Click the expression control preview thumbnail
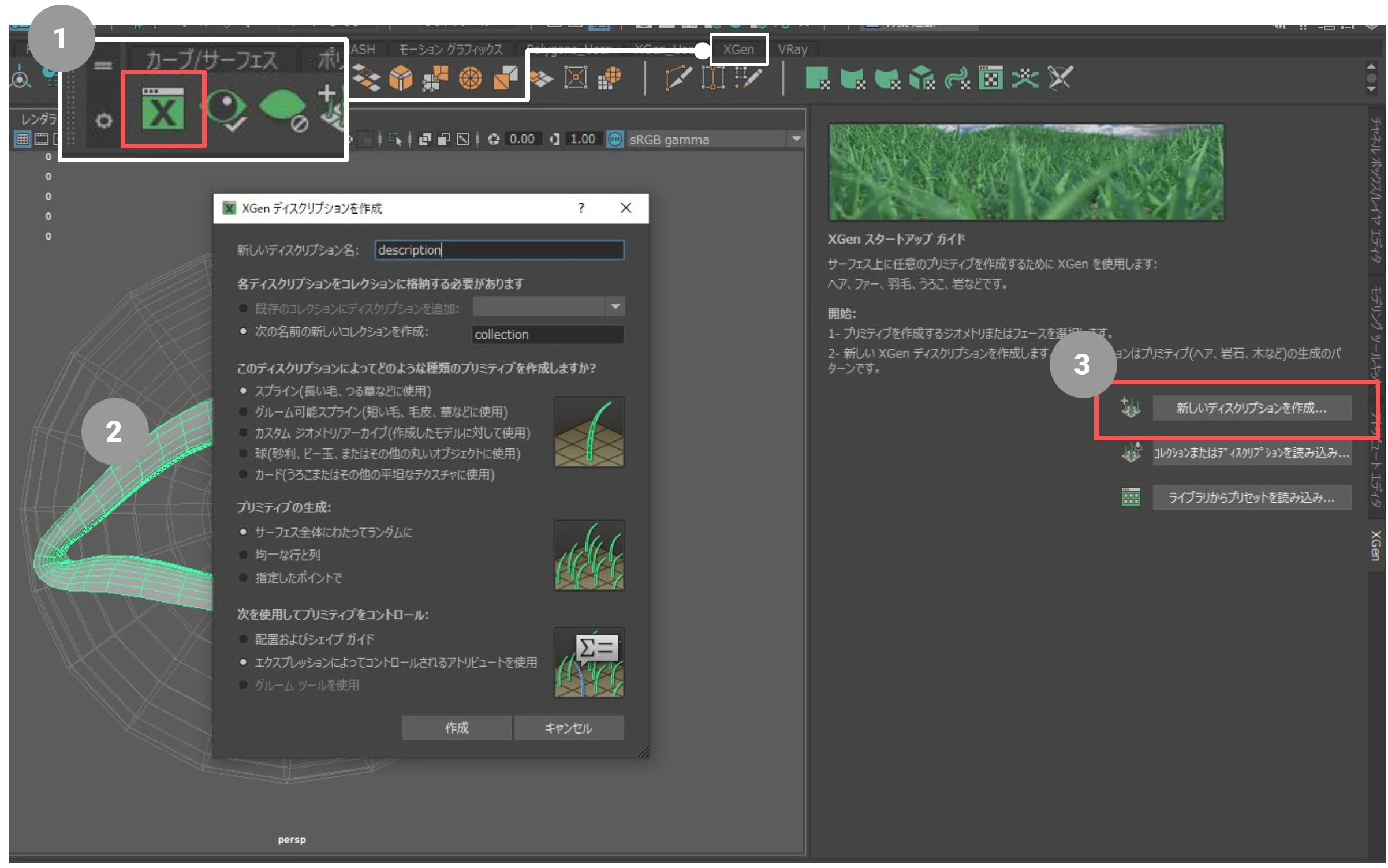 click(x=588, y=663)
